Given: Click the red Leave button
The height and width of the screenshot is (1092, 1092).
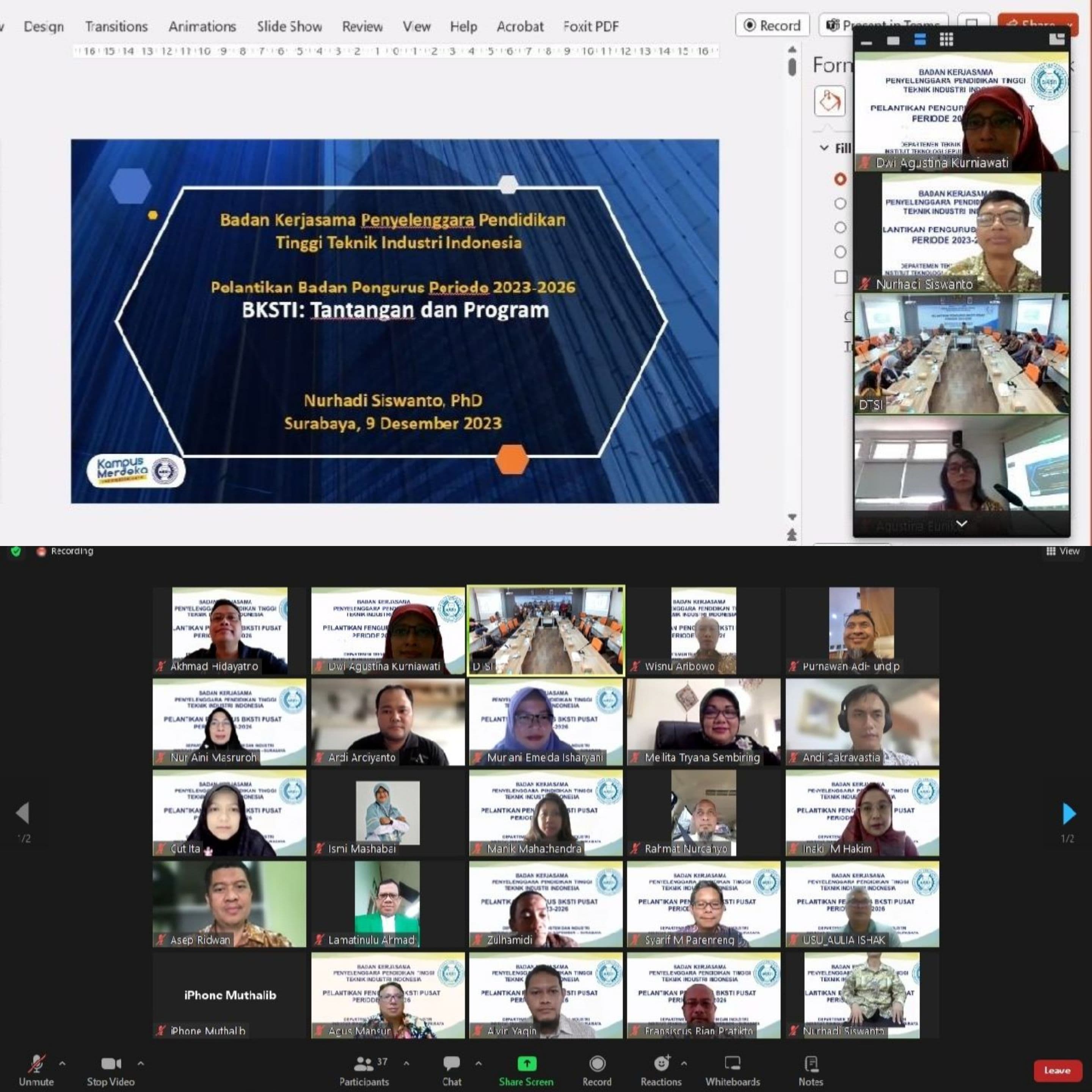Looking at the screenshot, I should [1057, 1070].
